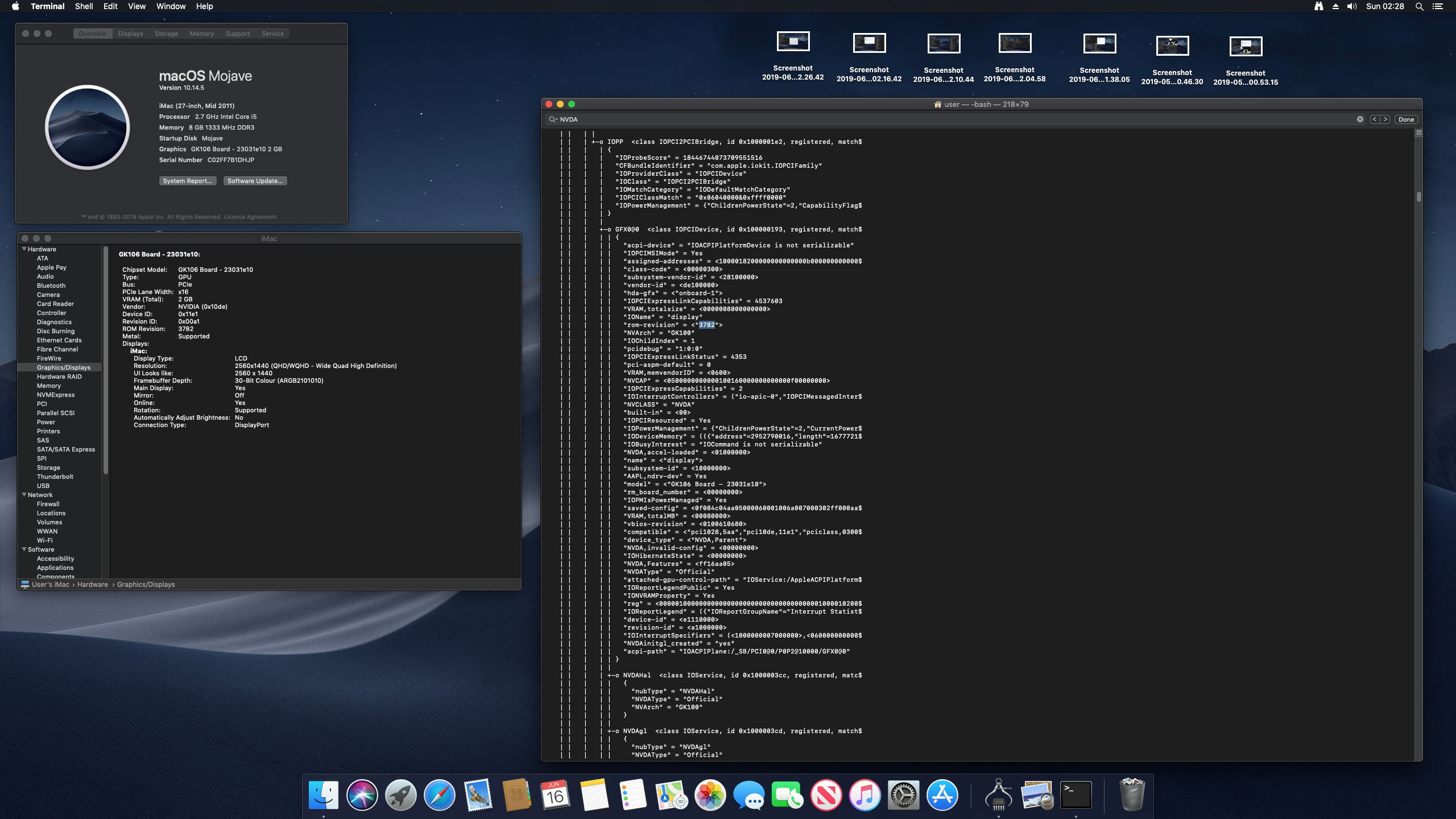Image resolution: width=1456 pixels, height=819 pixels.
Task: Select Accessibility under Software
Action: tap(56, 559)
